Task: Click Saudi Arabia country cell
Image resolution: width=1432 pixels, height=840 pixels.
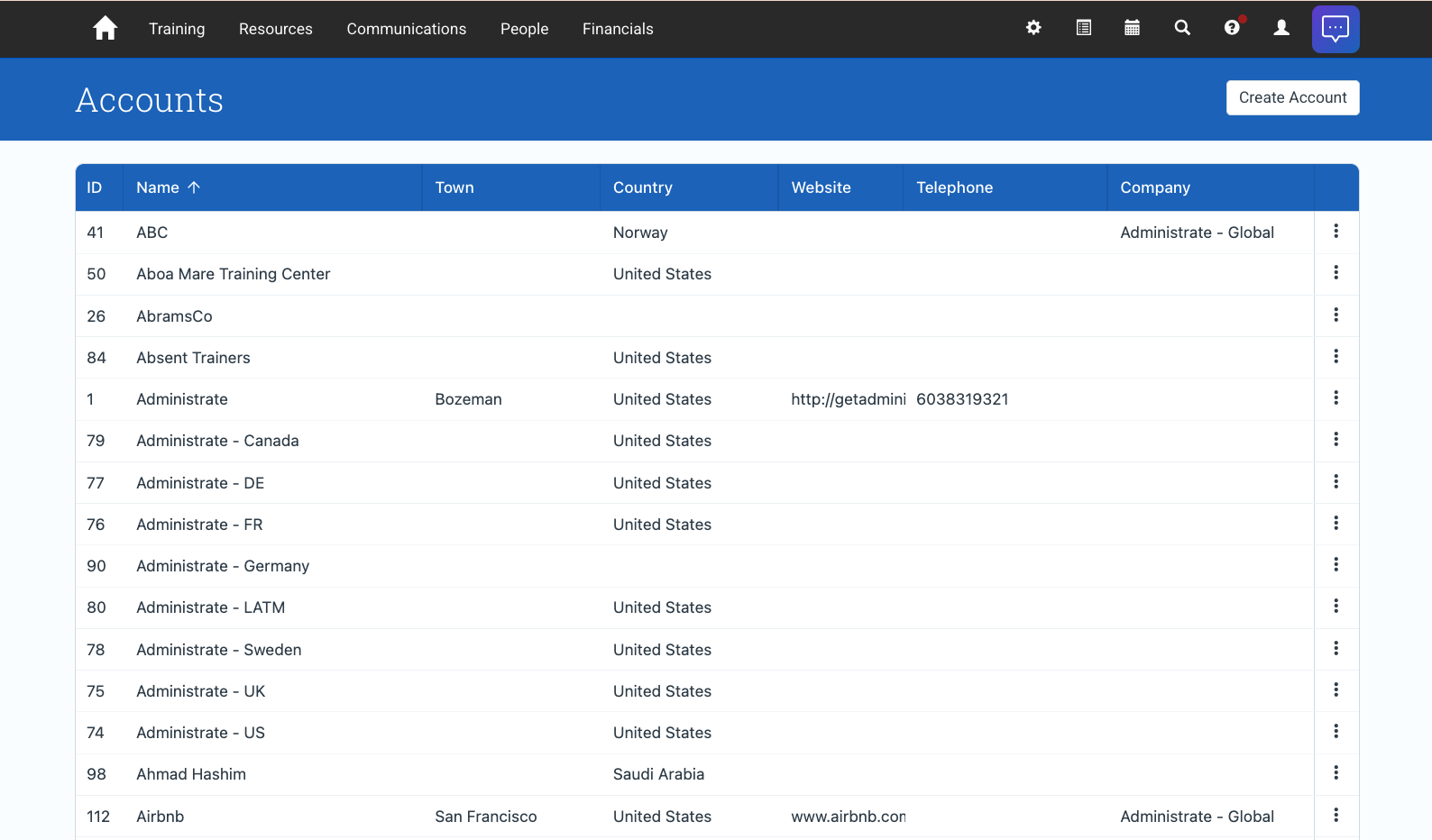Action: click(659, 774)
